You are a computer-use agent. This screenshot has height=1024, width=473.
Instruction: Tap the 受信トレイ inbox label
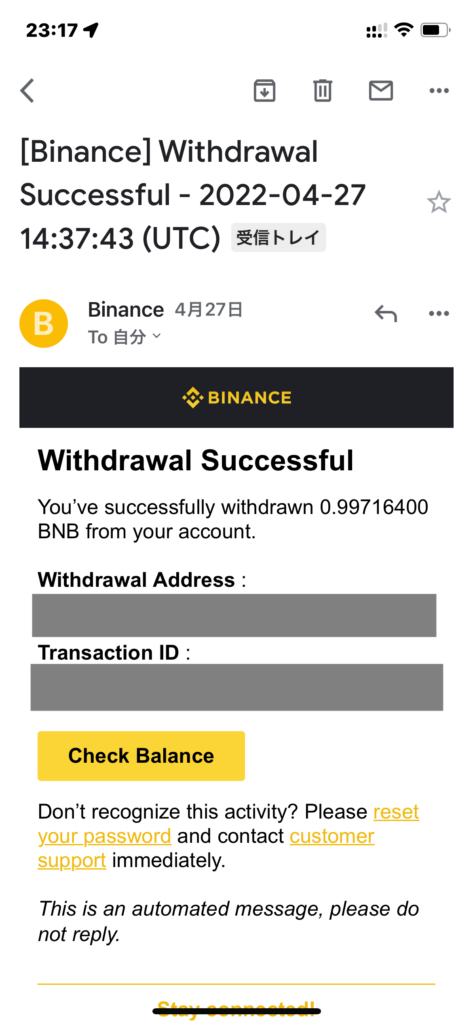point(278,238)
